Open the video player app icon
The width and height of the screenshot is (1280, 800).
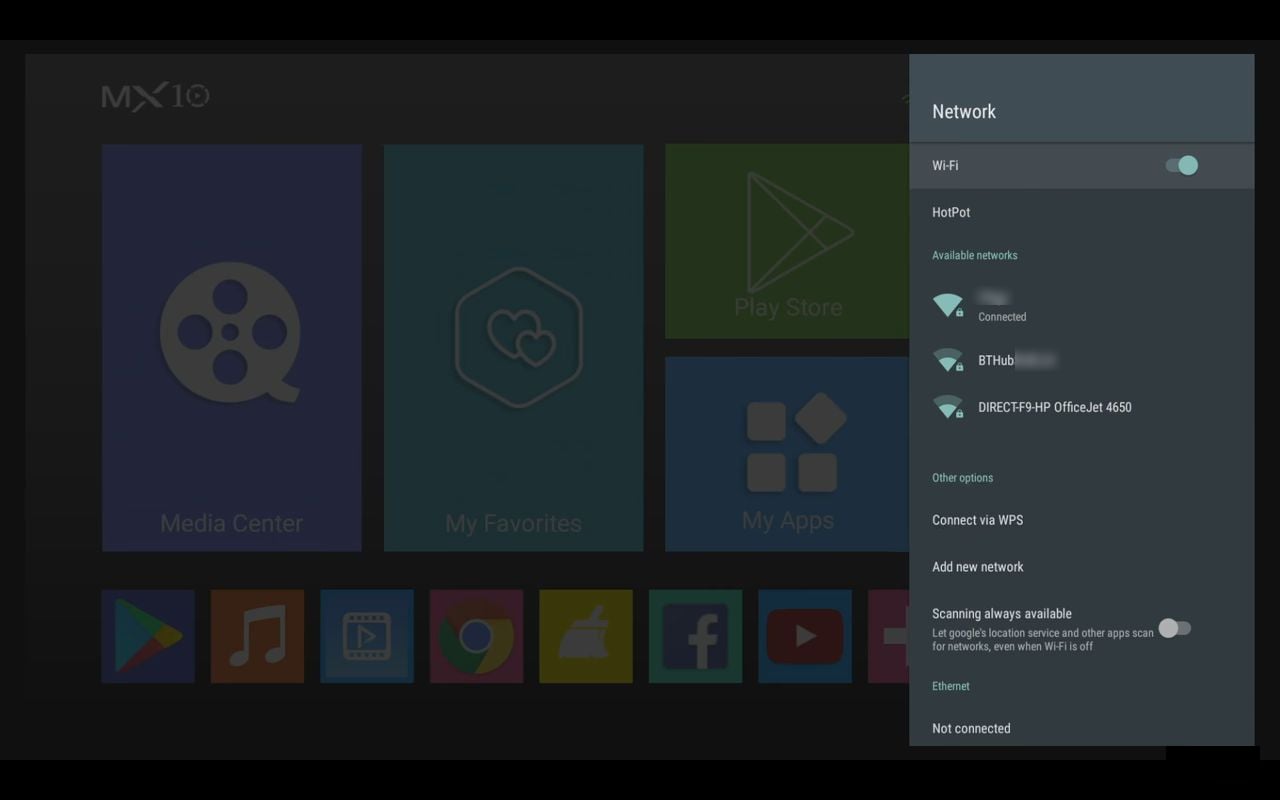[367, 636]
